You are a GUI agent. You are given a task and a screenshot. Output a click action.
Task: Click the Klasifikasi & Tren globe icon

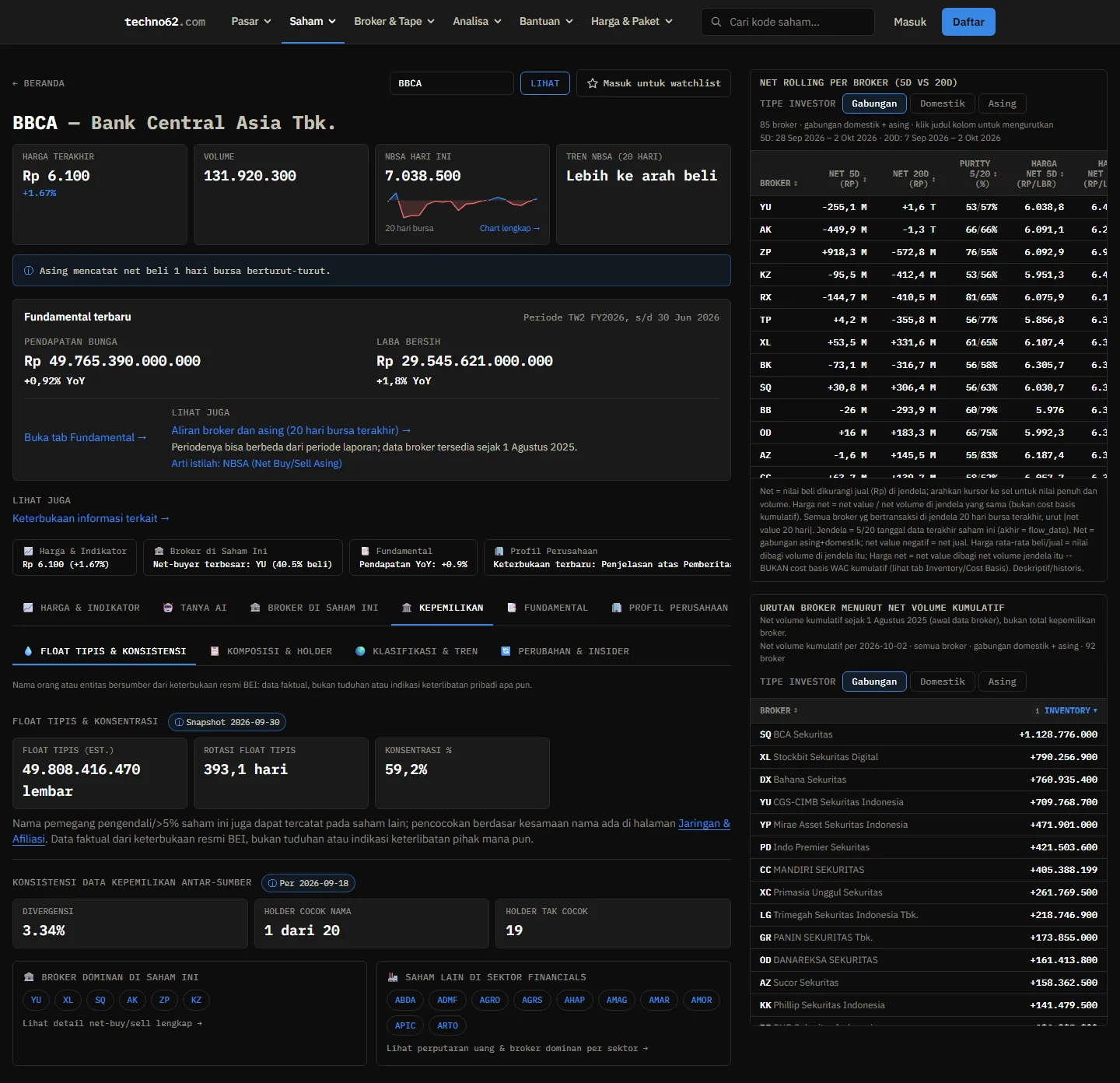click(x=360, y=651)
